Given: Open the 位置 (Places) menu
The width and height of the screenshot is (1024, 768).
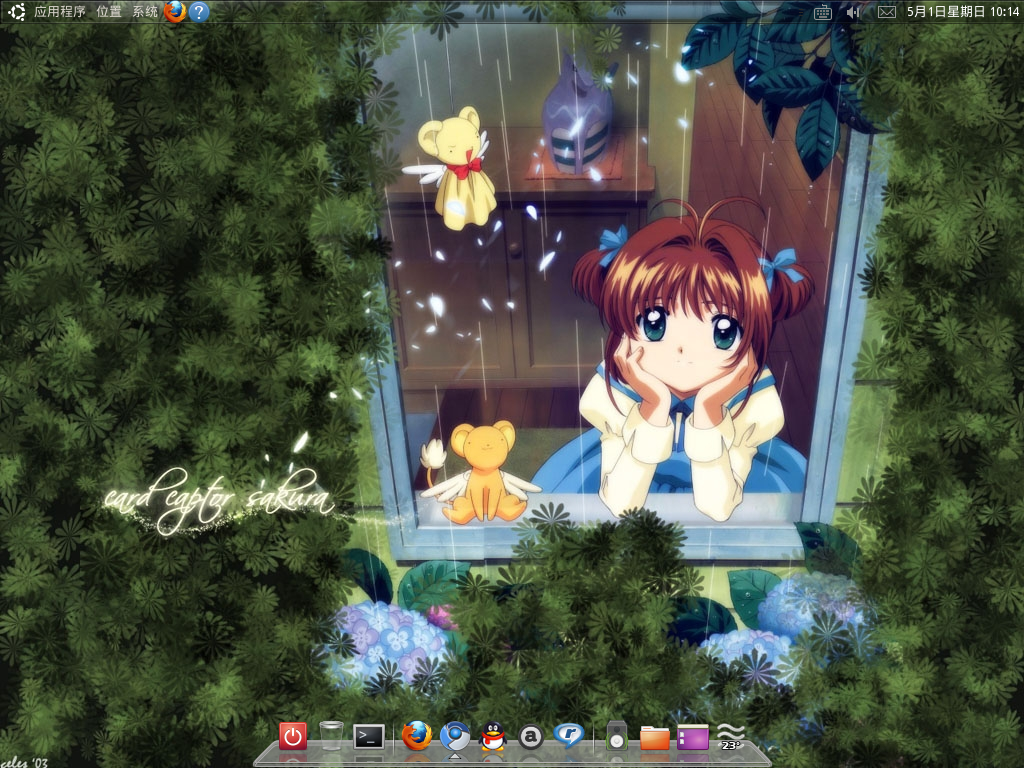Looking at the screenshot, I should [109, 12].
